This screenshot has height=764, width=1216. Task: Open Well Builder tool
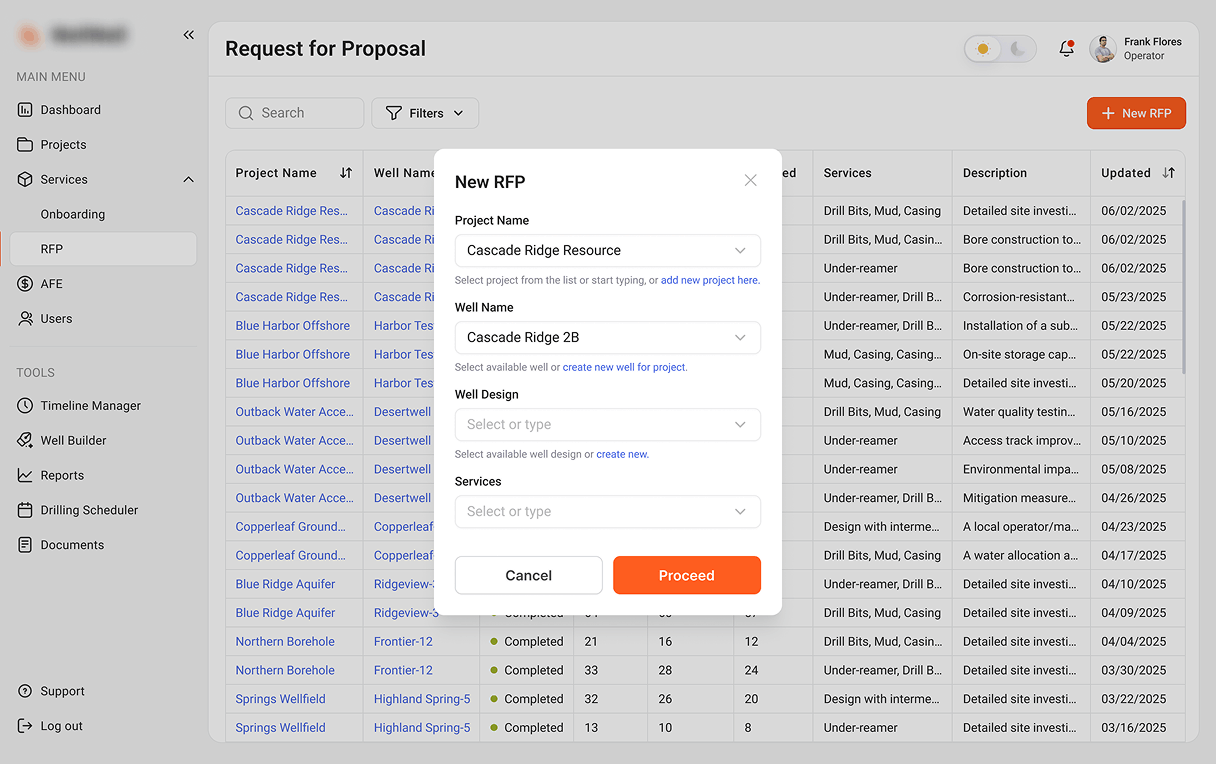tap(73, 441)
